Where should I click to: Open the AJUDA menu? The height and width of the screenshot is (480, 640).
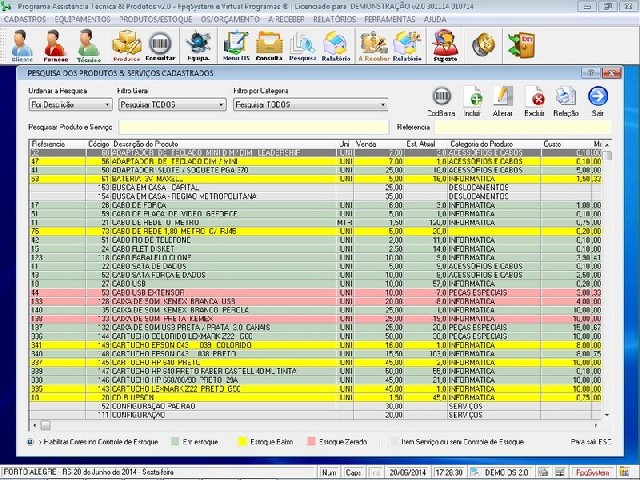tap(435, 19)
